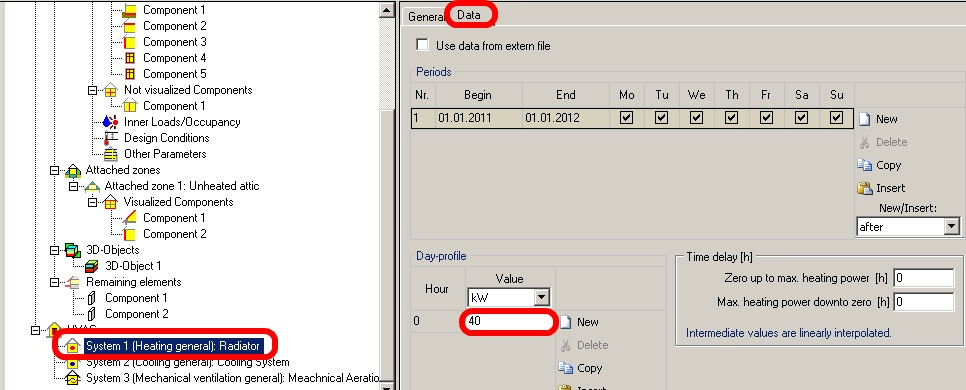Select the Cooling System icon
Viewport: 966px width, 390px height.
click(x=73, y=362)
